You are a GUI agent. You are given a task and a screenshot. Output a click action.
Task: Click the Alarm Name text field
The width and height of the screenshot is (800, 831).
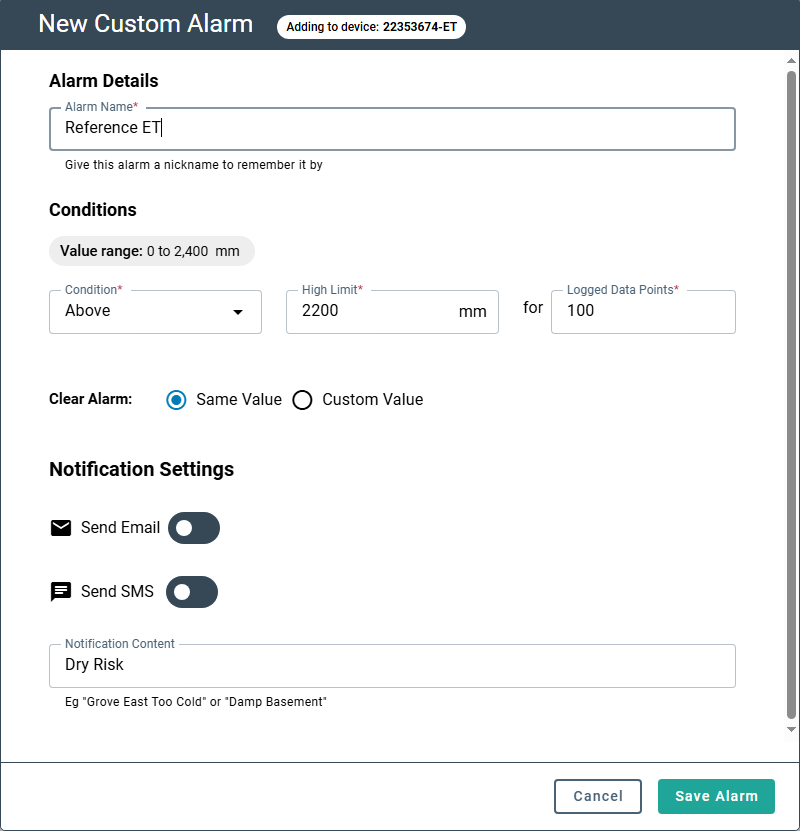pos(391,128)
